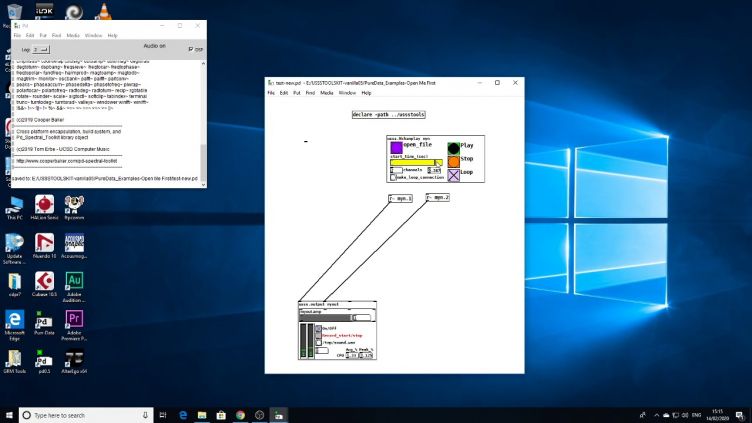The image size is (752, 423).
Task: Select the second r~ receive object
Action: [437, 197]
